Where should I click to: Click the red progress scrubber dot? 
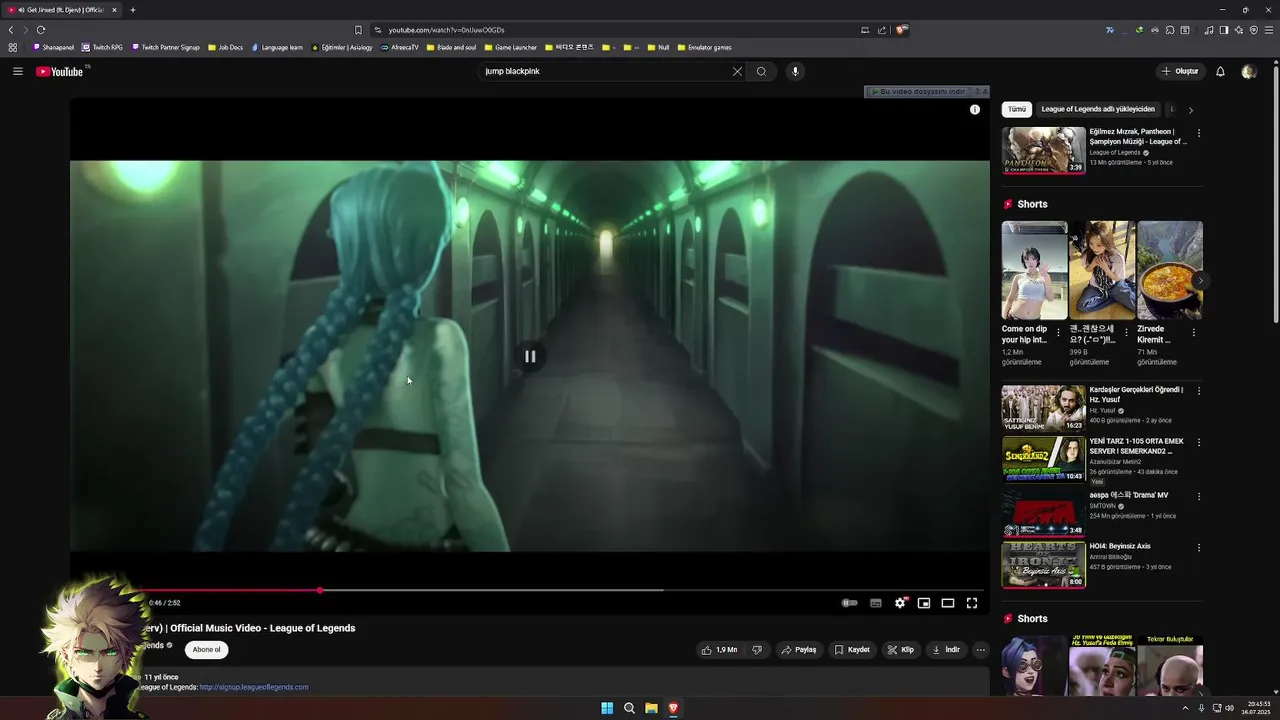[x=320, y=590]
